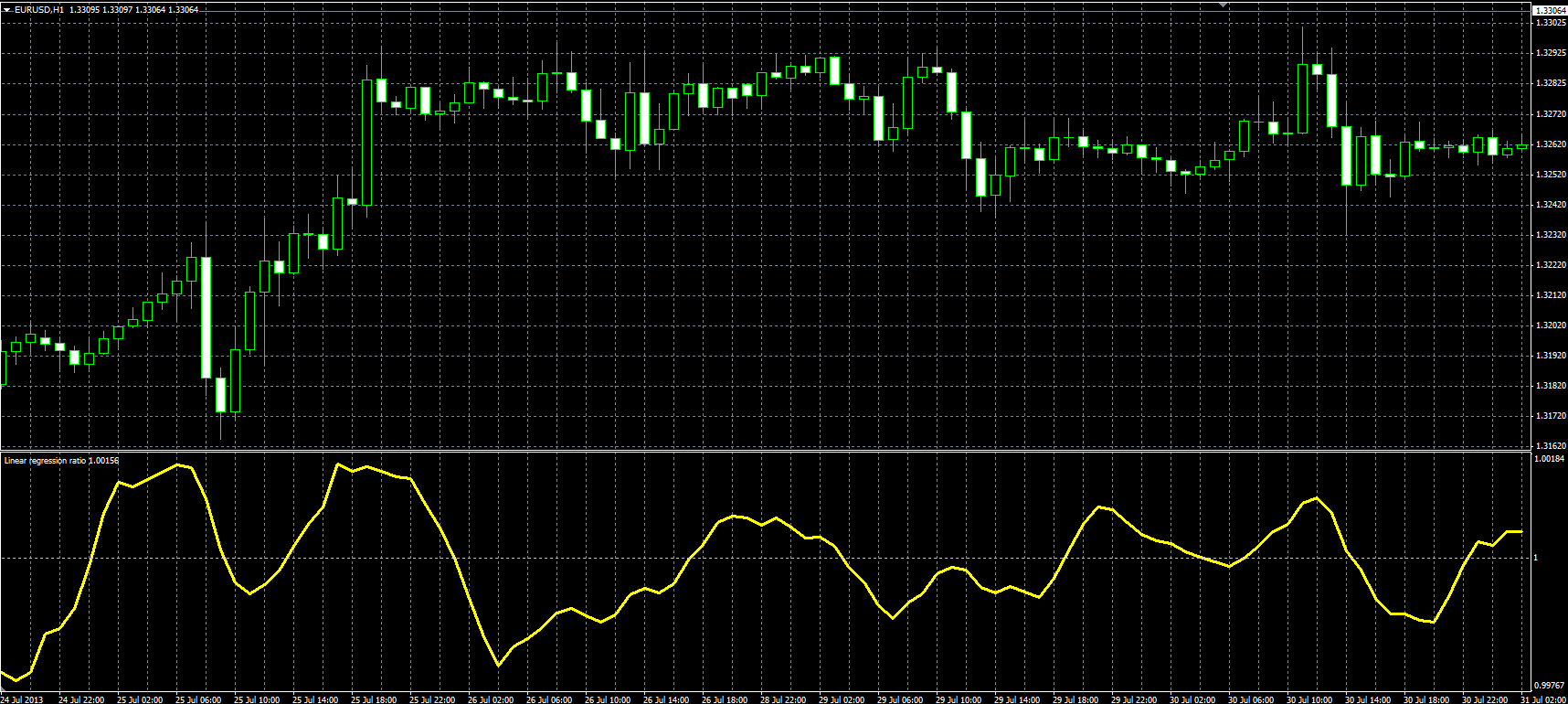Click the 1.32520 price scale label
1568x704 pixels.
point(1551,175)
